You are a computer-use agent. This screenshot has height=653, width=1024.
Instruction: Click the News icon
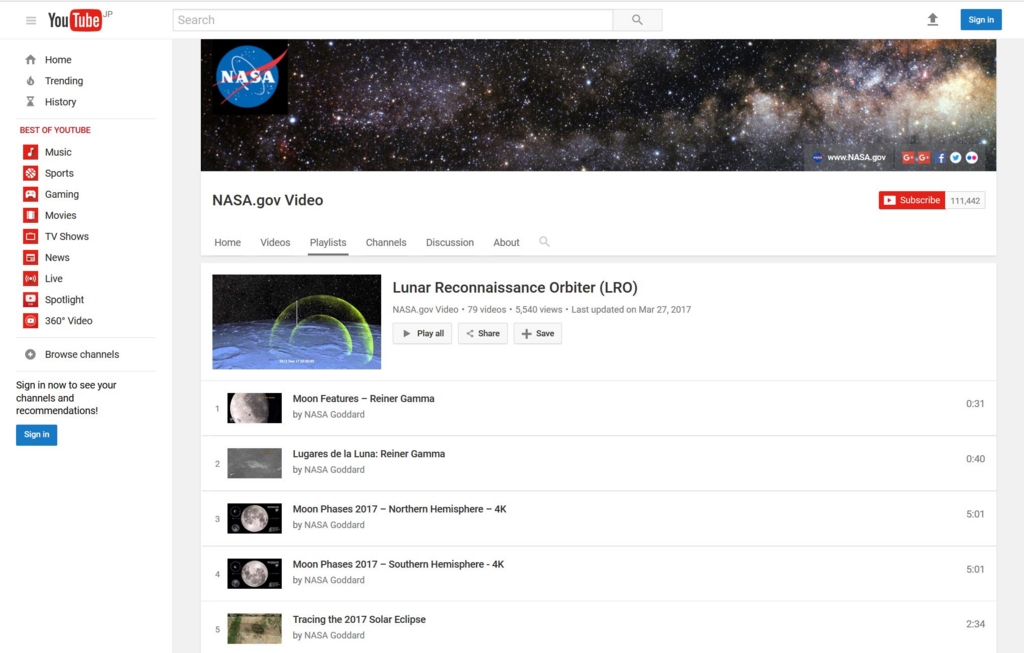tap(31, 257)
